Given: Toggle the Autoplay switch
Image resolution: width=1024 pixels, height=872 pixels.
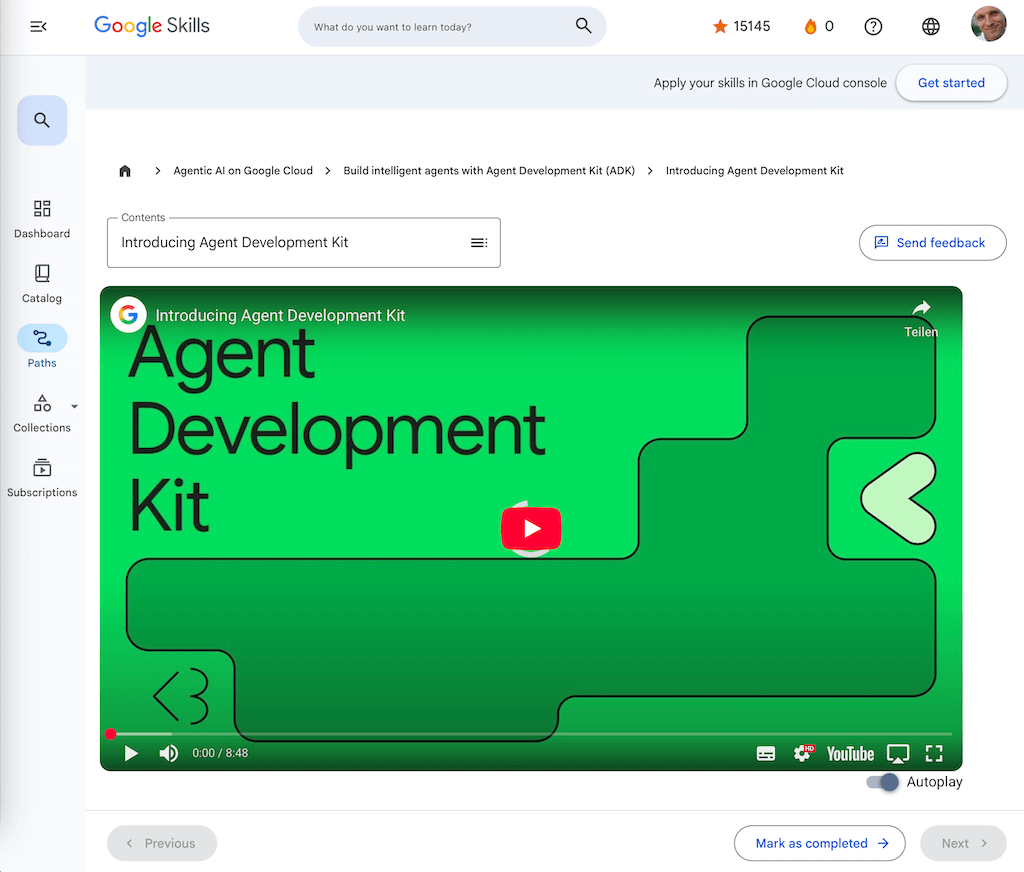Looking at the screenshot, I should click(x=883, y=782).
